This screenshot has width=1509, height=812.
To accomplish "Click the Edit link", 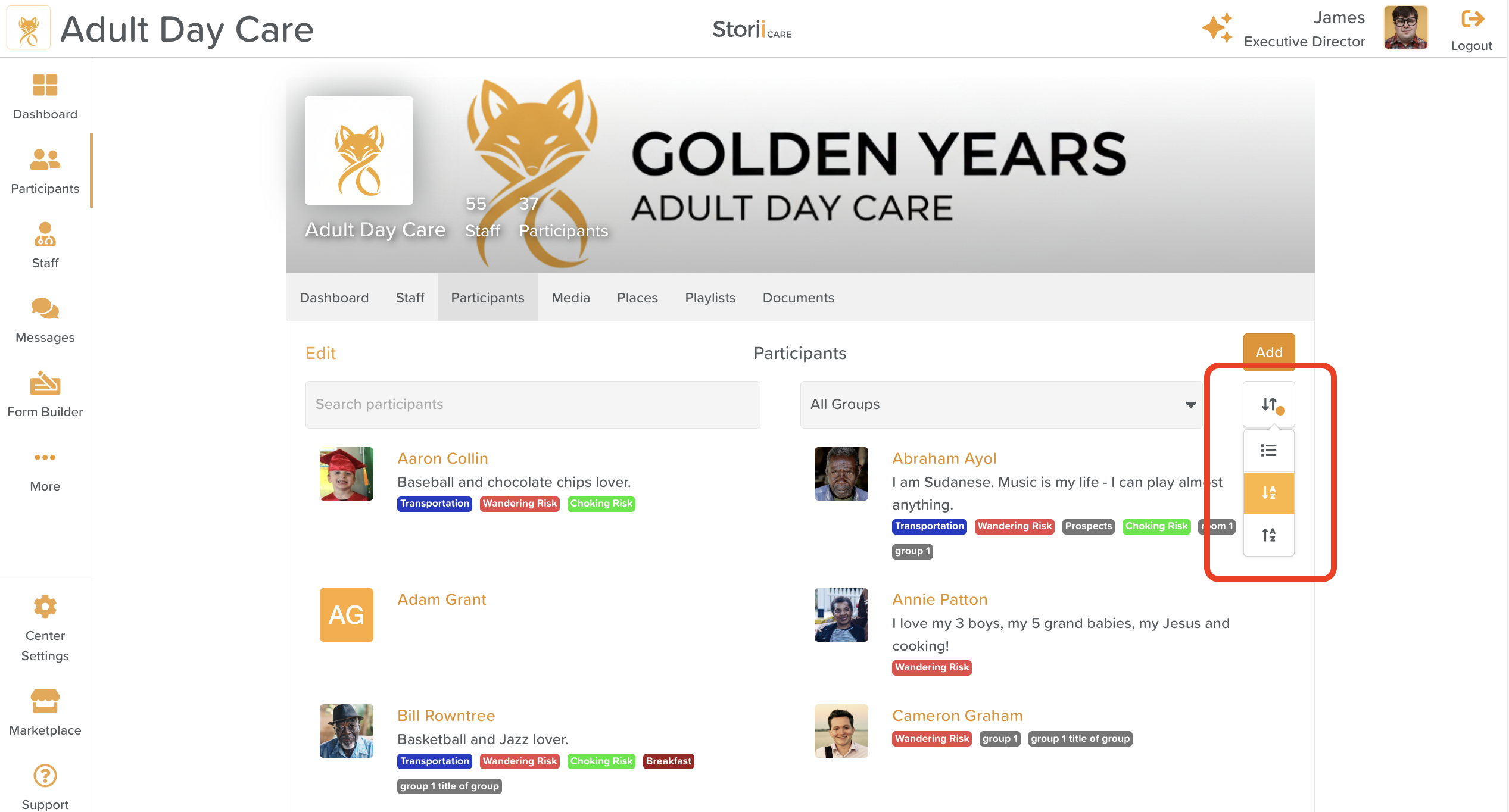I will click(320, 353).
